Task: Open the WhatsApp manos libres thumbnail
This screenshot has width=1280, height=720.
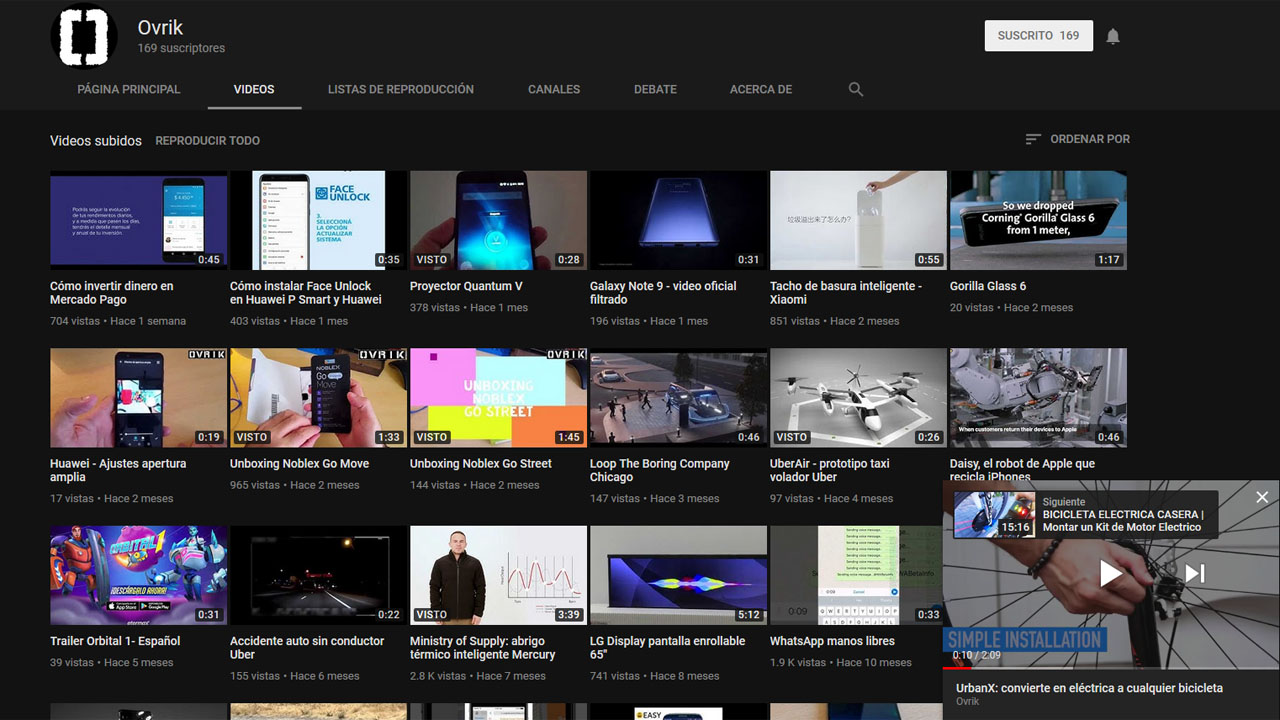Action: tap(856, 575)
